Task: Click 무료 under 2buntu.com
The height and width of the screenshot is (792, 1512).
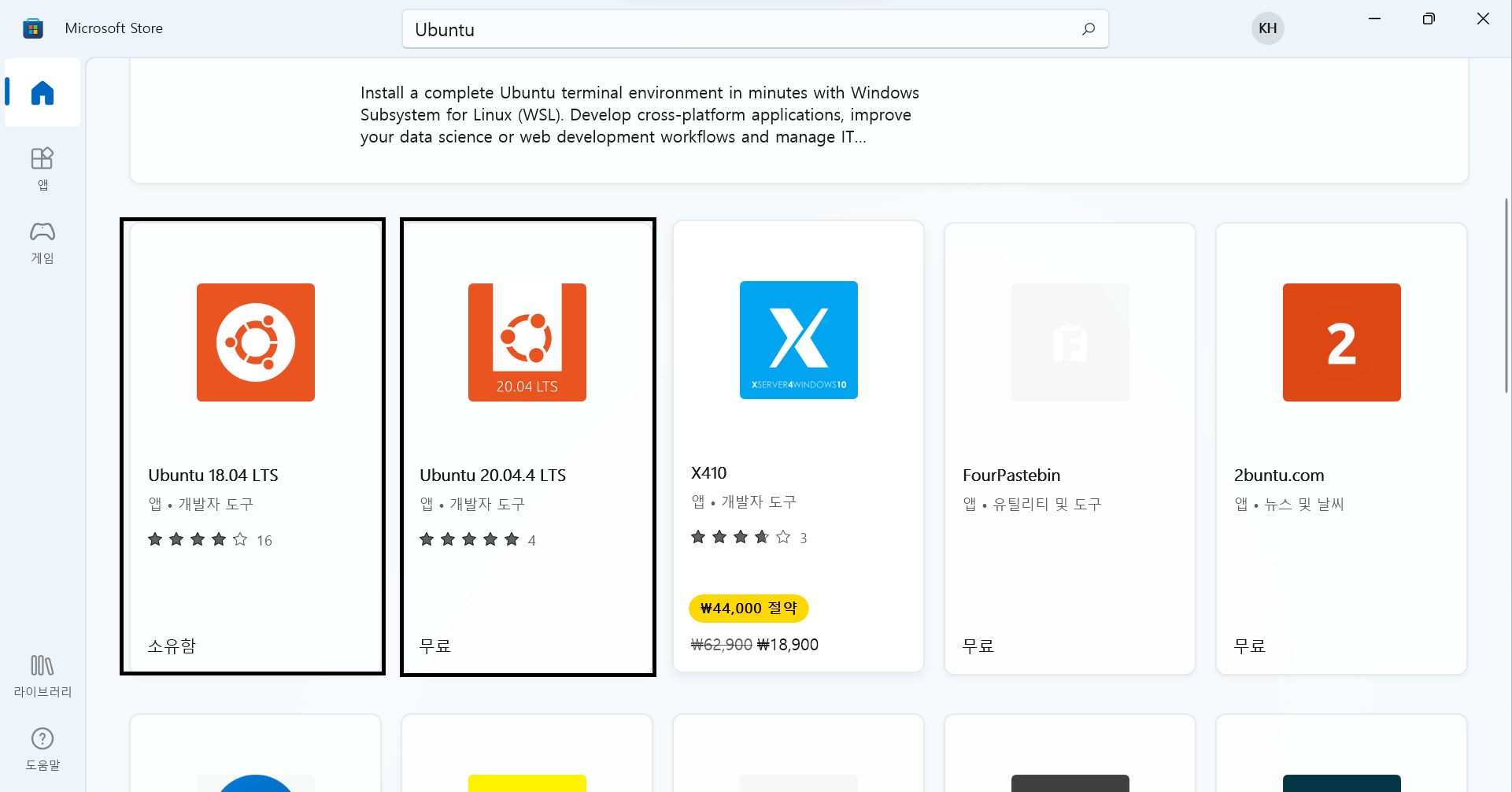Action: [1250, 646]
